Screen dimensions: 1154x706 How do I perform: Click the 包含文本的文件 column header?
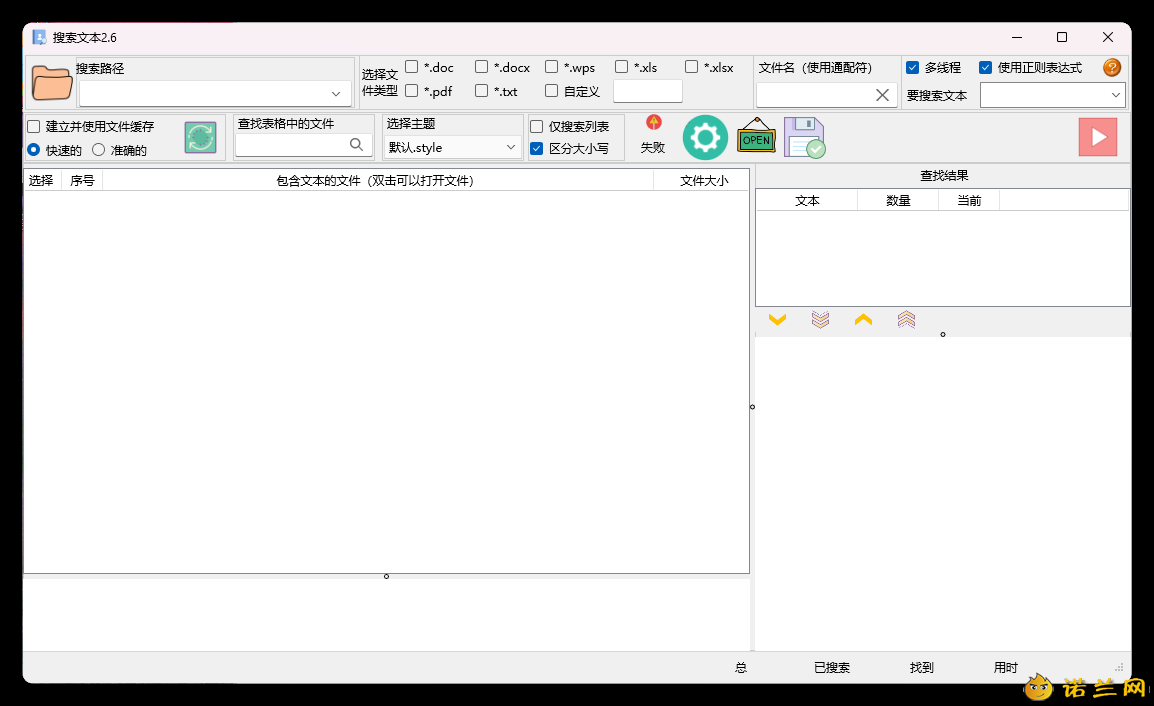(x=377, y=180)
